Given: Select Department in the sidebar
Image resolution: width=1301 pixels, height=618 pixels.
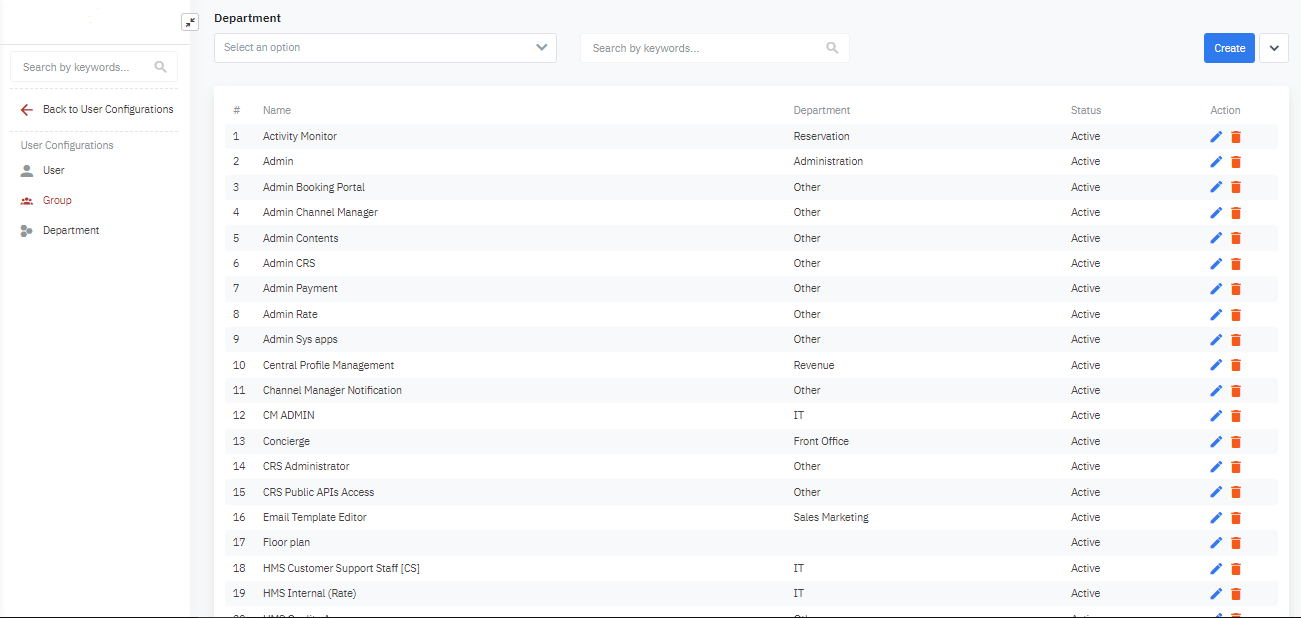Looking at the screenshot, I should pos(71,231).
